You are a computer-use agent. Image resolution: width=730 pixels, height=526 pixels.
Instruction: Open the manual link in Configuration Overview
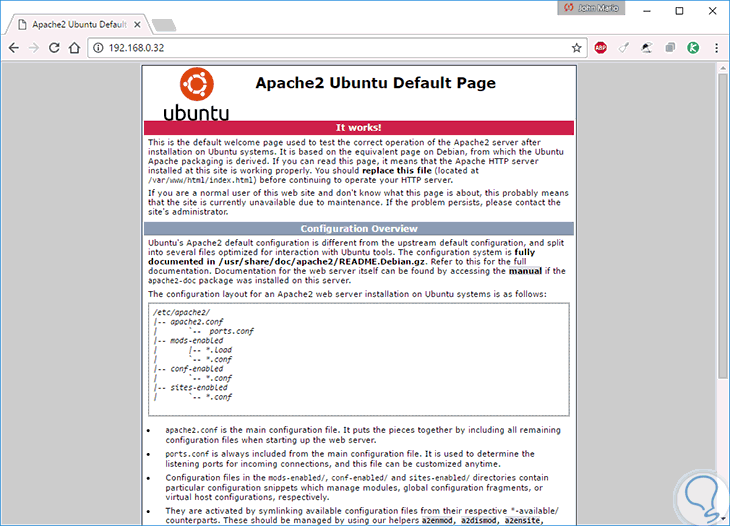click(525, 271)
